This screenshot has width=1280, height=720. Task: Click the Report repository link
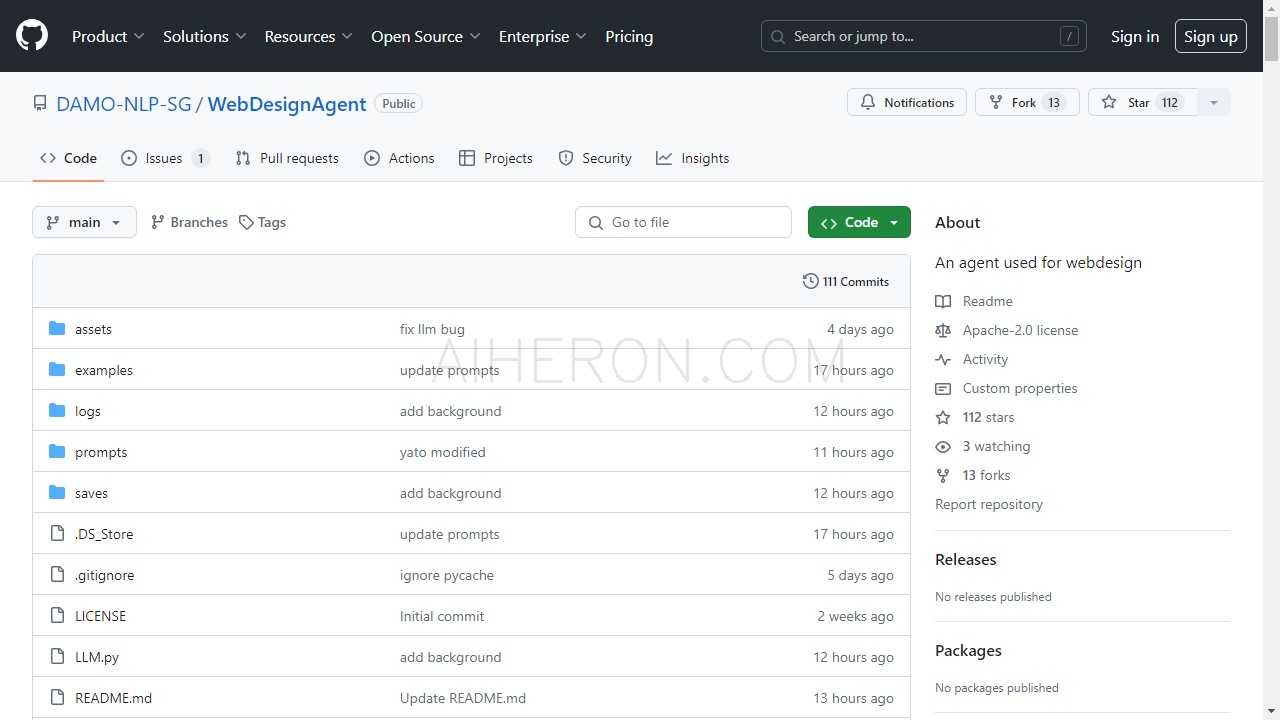[x=988, y=504]
